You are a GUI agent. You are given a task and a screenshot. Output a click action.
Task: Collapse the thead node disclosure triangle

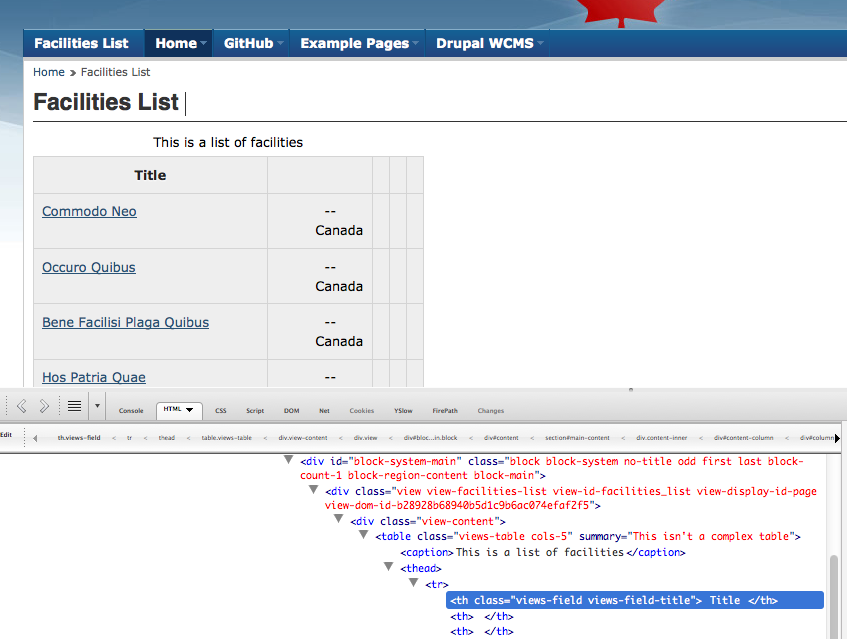tap(389, 567)
